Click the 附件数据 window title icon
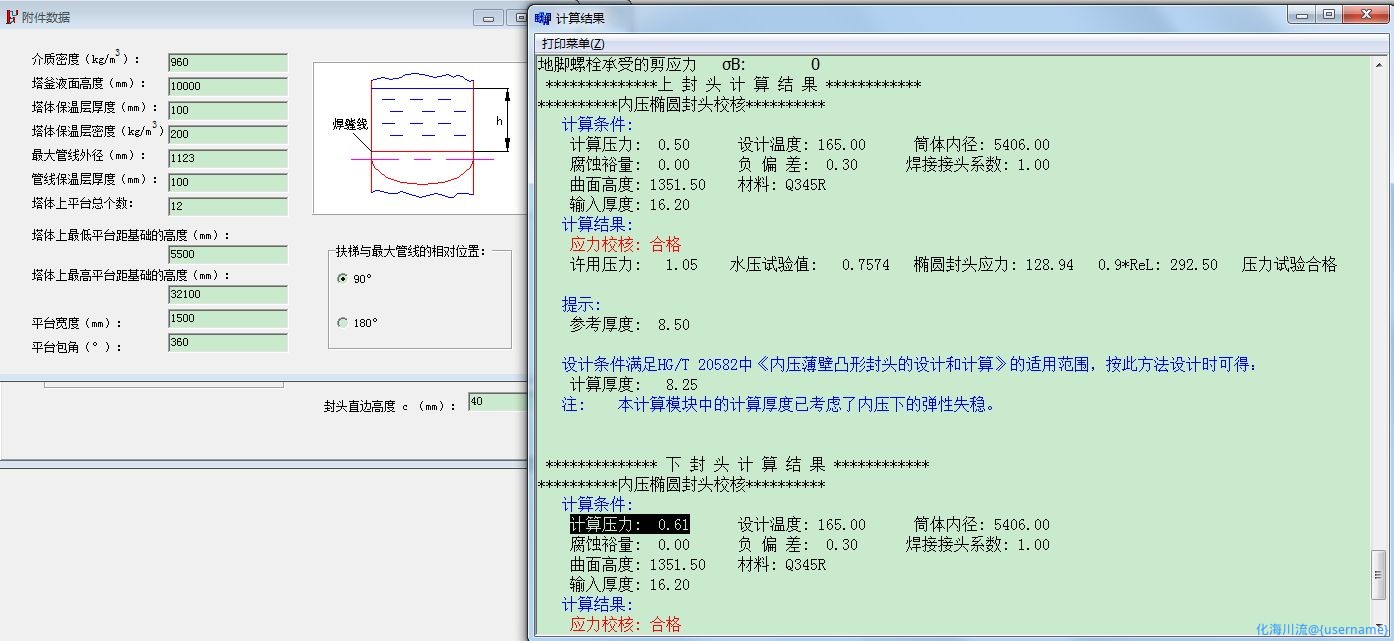This screenshot has height=641, width=1394. [11, 17]
